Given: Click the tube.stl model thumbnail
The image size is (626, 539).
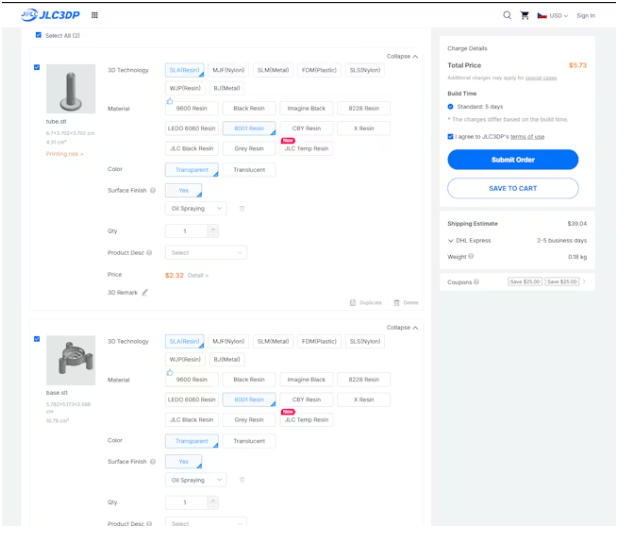Looking at the screenshot, I should [71, 89].
